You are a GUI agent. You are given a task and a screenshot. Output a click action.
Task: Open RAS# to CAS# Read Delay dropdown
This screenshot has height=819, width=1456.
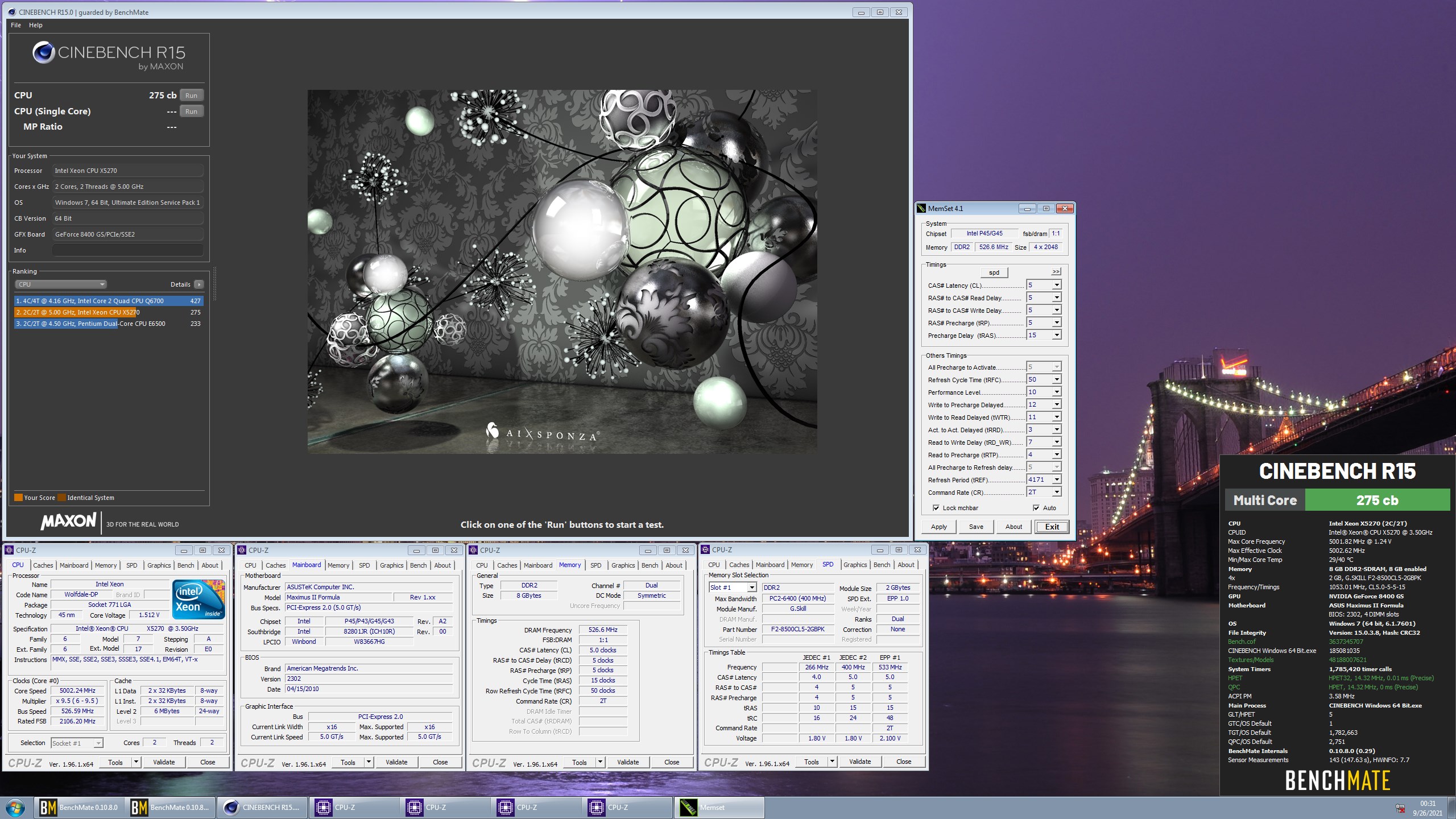[x=1056, y=297]
